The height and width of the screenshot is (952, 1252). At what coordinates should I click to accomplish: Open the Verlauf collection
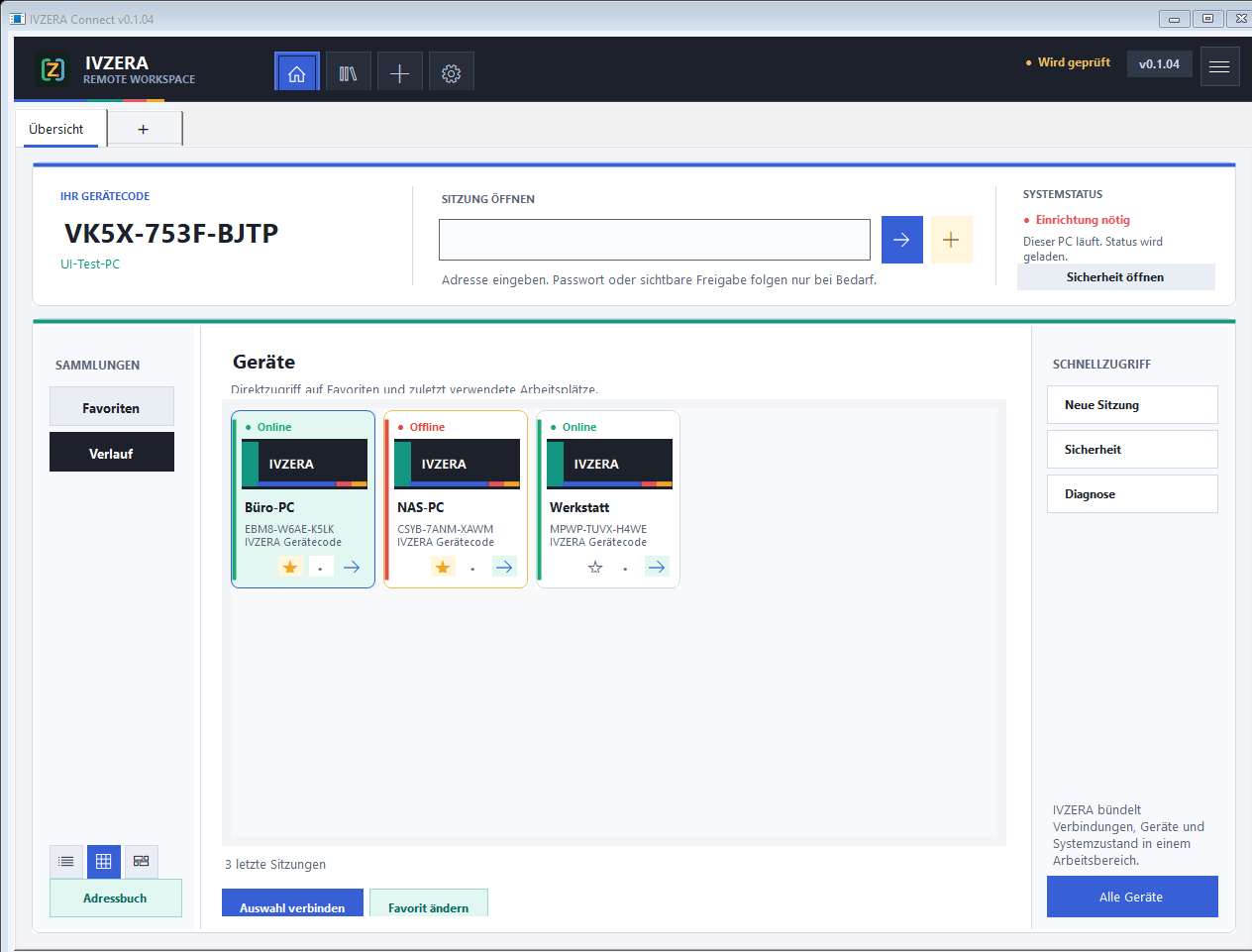tap(112, 453)
